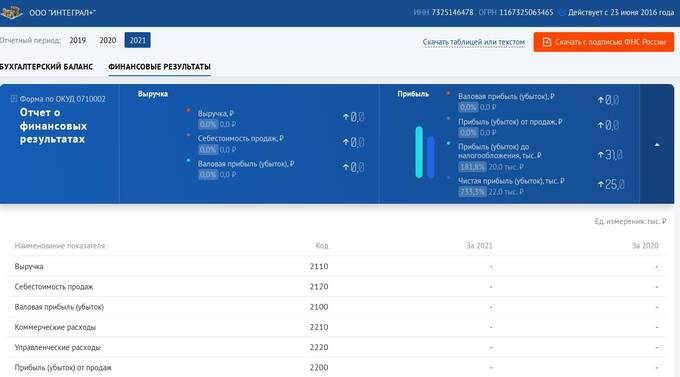Click the document icon in the orange download button

(x=547, y=42)
